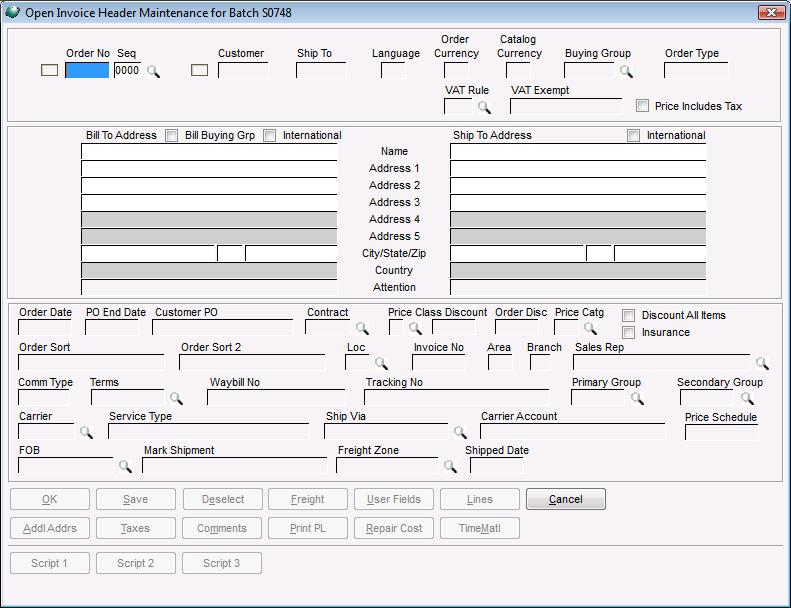Image resolution: width=791 pixels, height=608 pixels.
Task: Enable Discount All Items checkbox
Action: click(628, 315)
